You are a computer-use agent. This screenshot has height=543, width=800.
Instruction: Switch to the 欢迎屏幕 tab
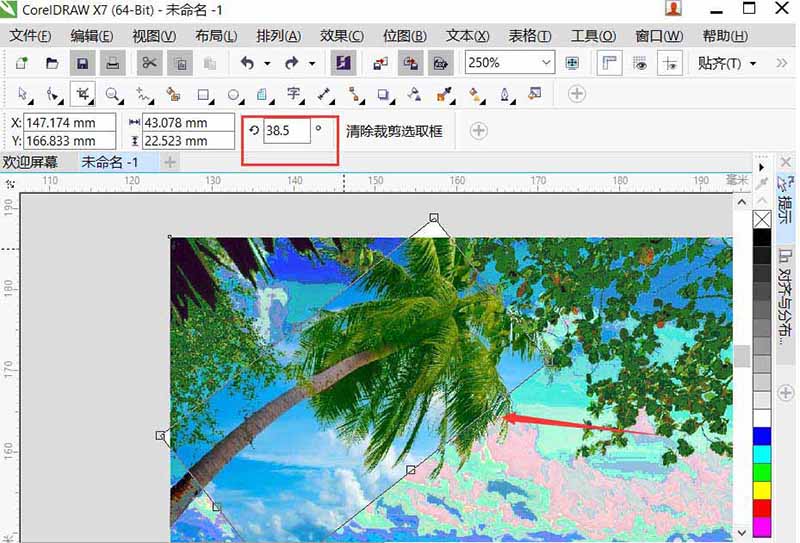31,162
